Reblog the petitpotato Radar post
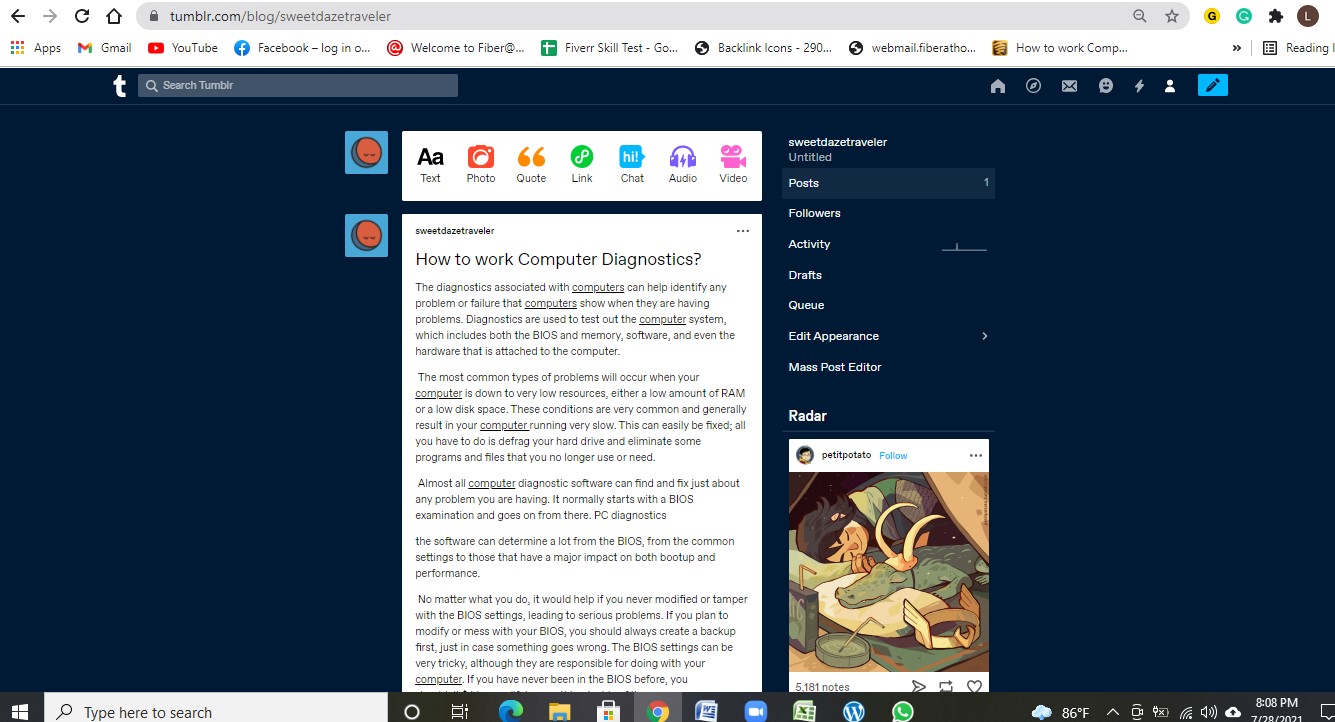The image size is (1335, 722). tap(946, 686)
